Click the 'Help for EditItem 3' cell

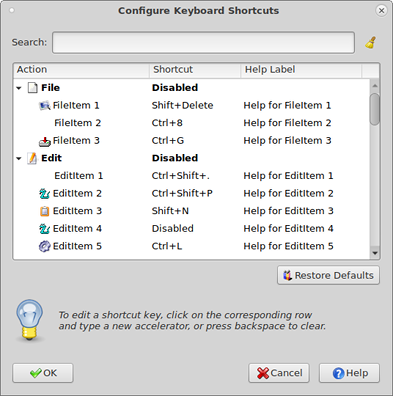tap(288, 211)
